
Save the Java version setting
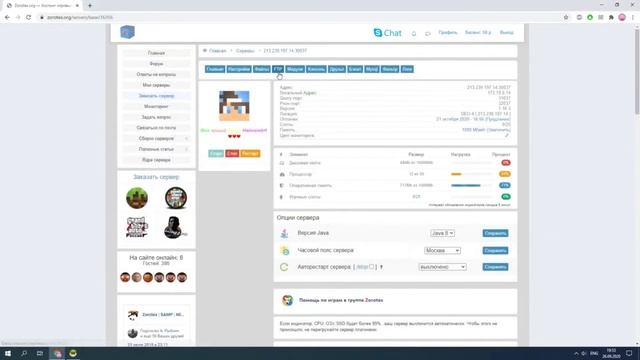tap(495, 233)
